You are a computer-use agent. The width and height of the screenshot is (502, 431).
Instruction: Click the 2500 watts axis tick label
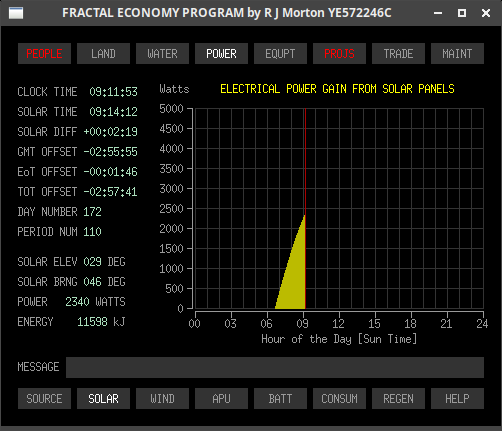[171, 209]
